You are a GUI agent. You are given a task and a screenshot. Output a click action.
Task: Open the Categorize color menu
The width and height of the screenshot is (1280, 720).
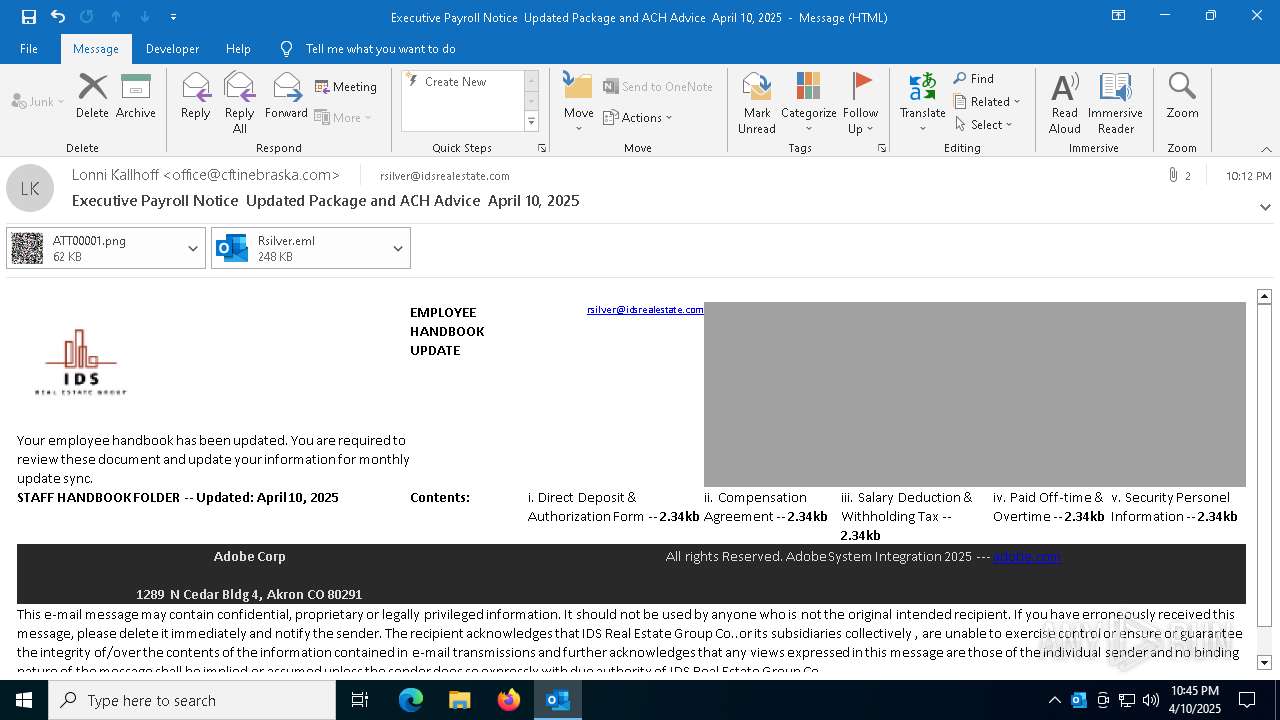coord(809,102)
